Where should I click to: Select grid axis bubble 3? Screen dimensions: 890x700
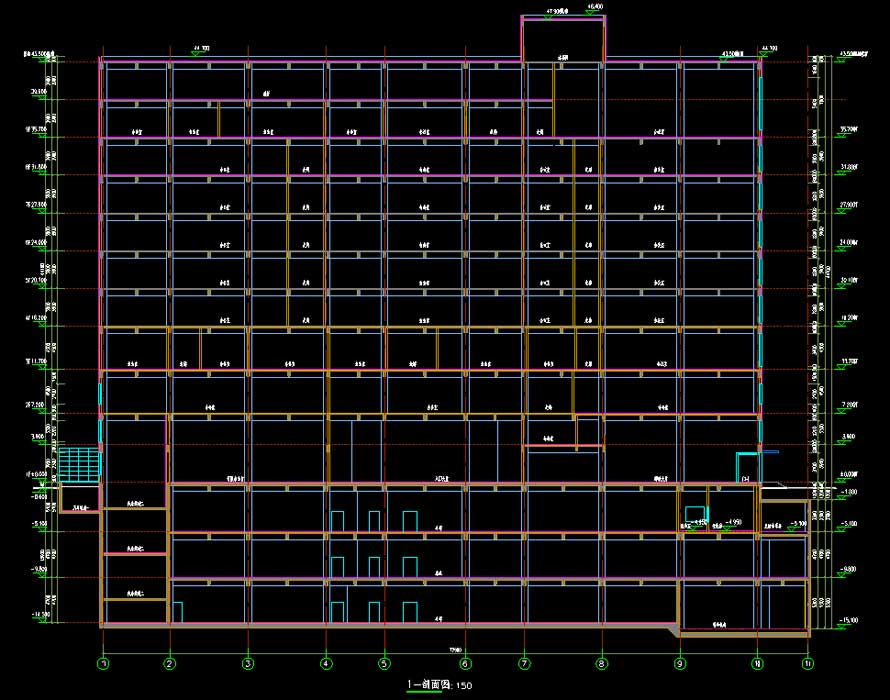tap(248, 663)
